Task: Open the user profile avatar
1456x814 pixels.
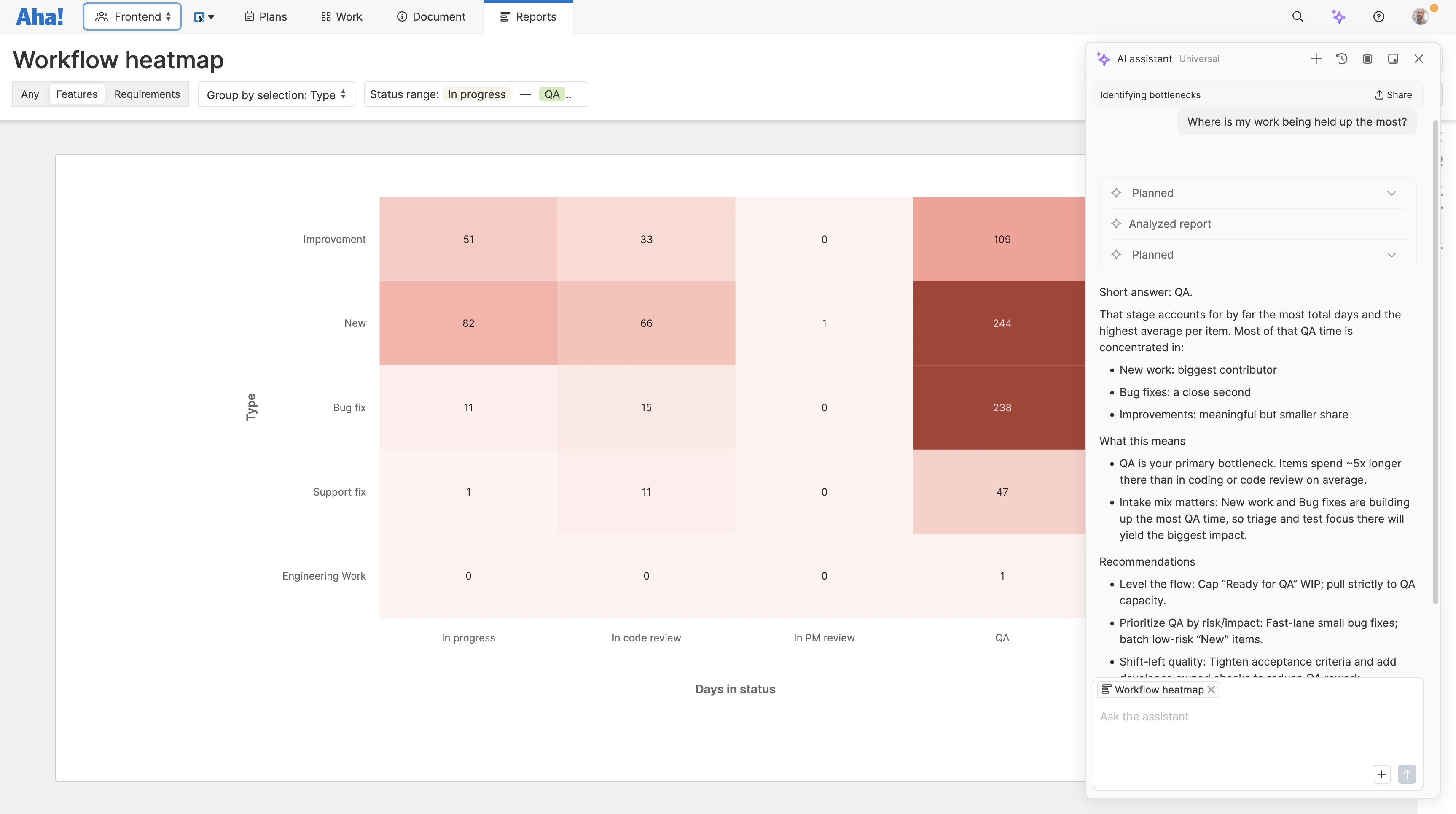Action: click(x=1420, y=16)
